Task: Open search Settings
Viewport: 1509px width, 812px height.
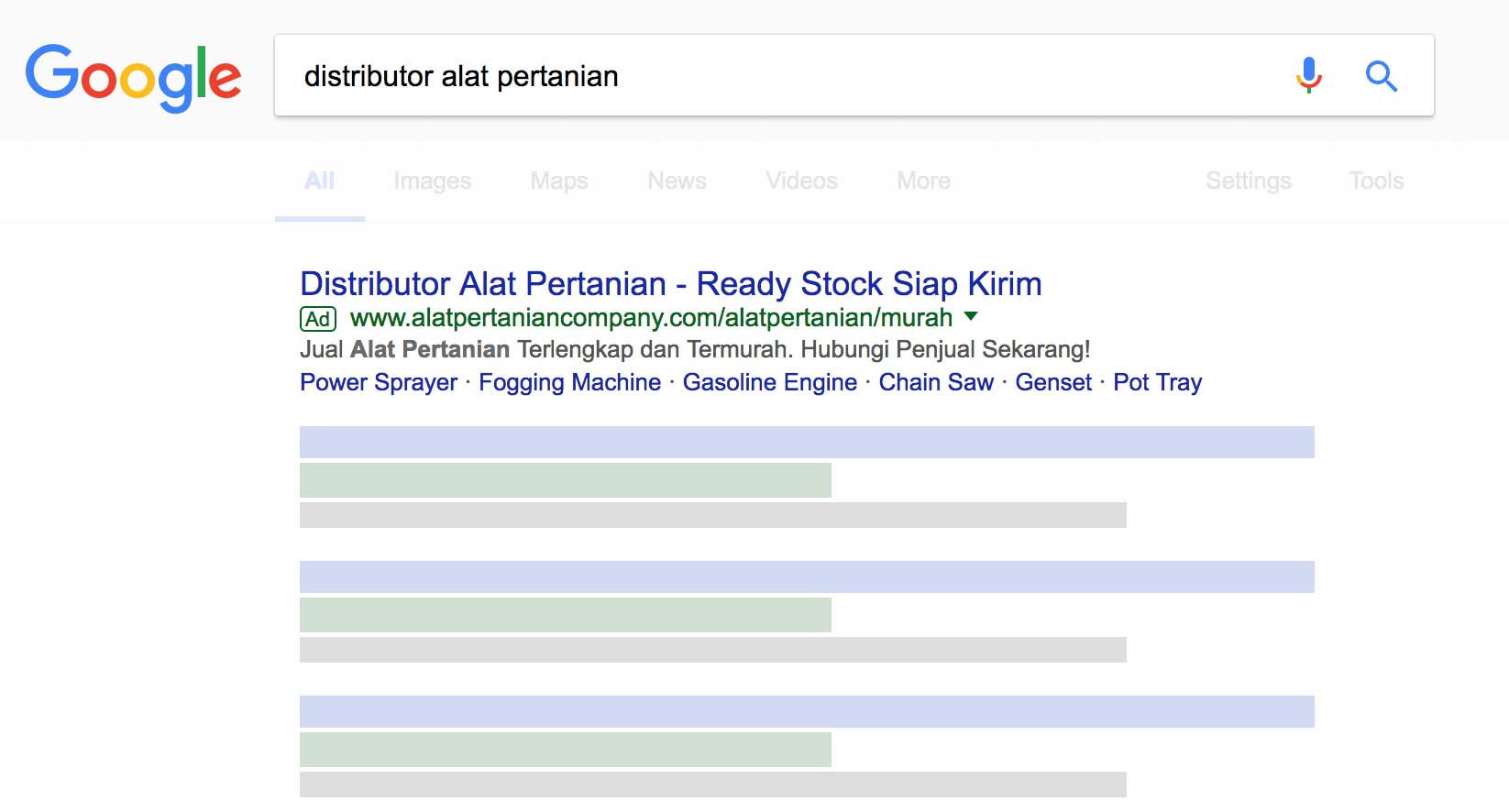Action: click(1248, 181)
